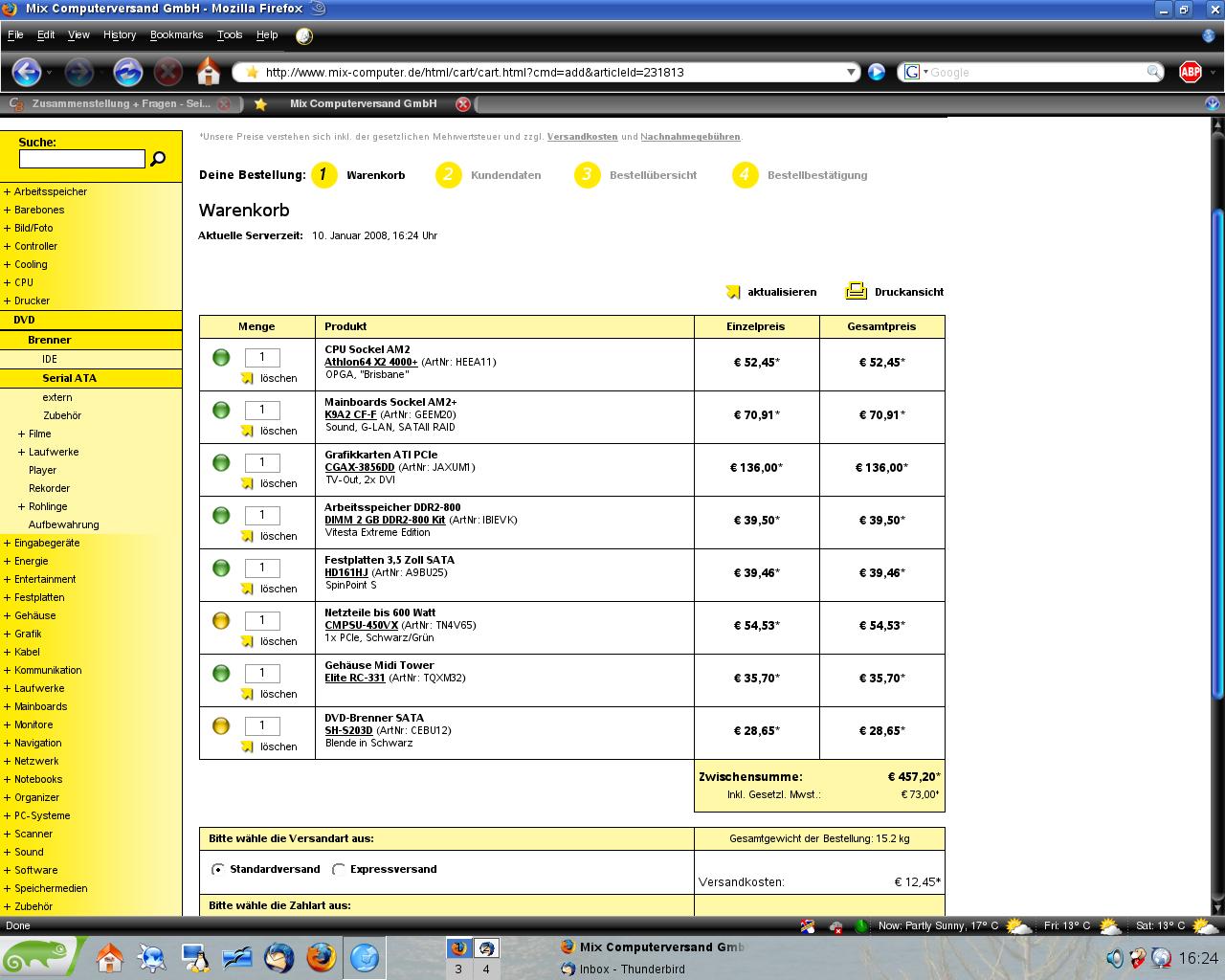Click the page vertical scrollbar
1225x980 pixels.
coord(1217,455)
